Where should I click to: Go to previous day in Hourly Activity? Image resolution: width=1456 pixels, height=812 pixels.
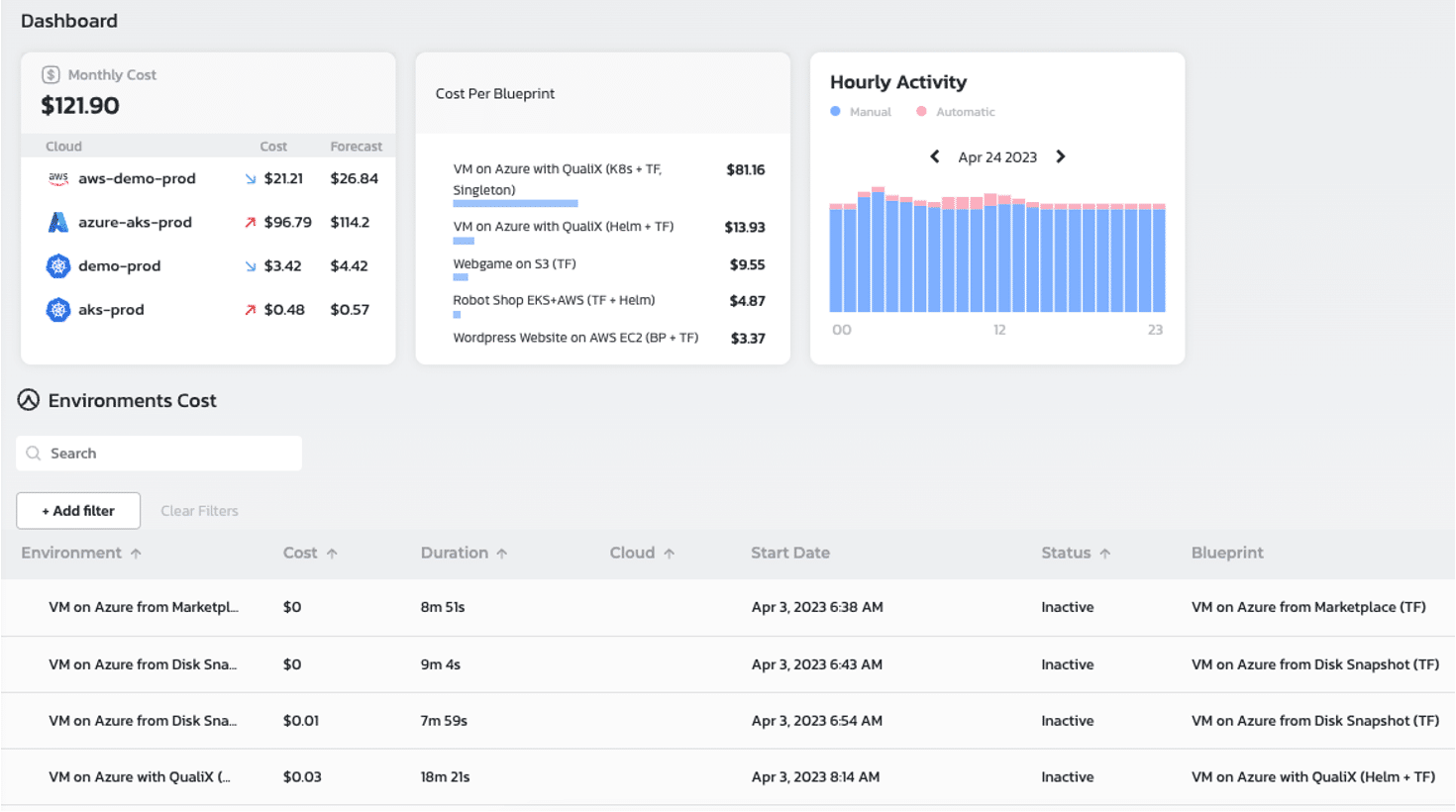[x=934, y=156]
